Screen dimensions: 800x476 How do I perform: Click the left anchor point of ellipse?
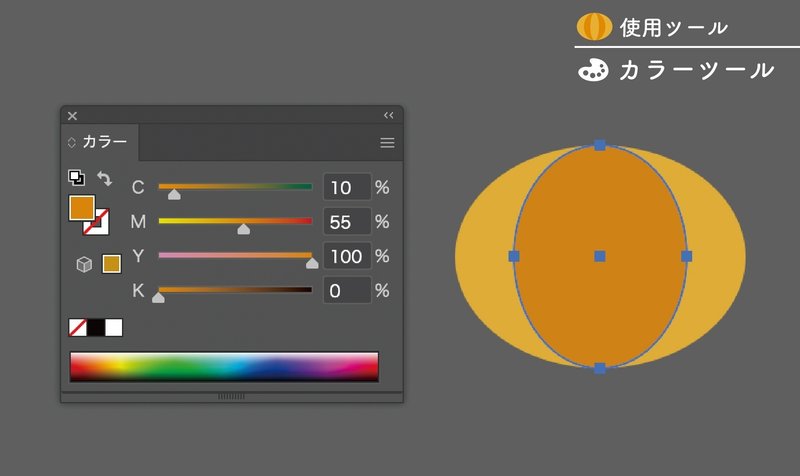coord(514,256)
